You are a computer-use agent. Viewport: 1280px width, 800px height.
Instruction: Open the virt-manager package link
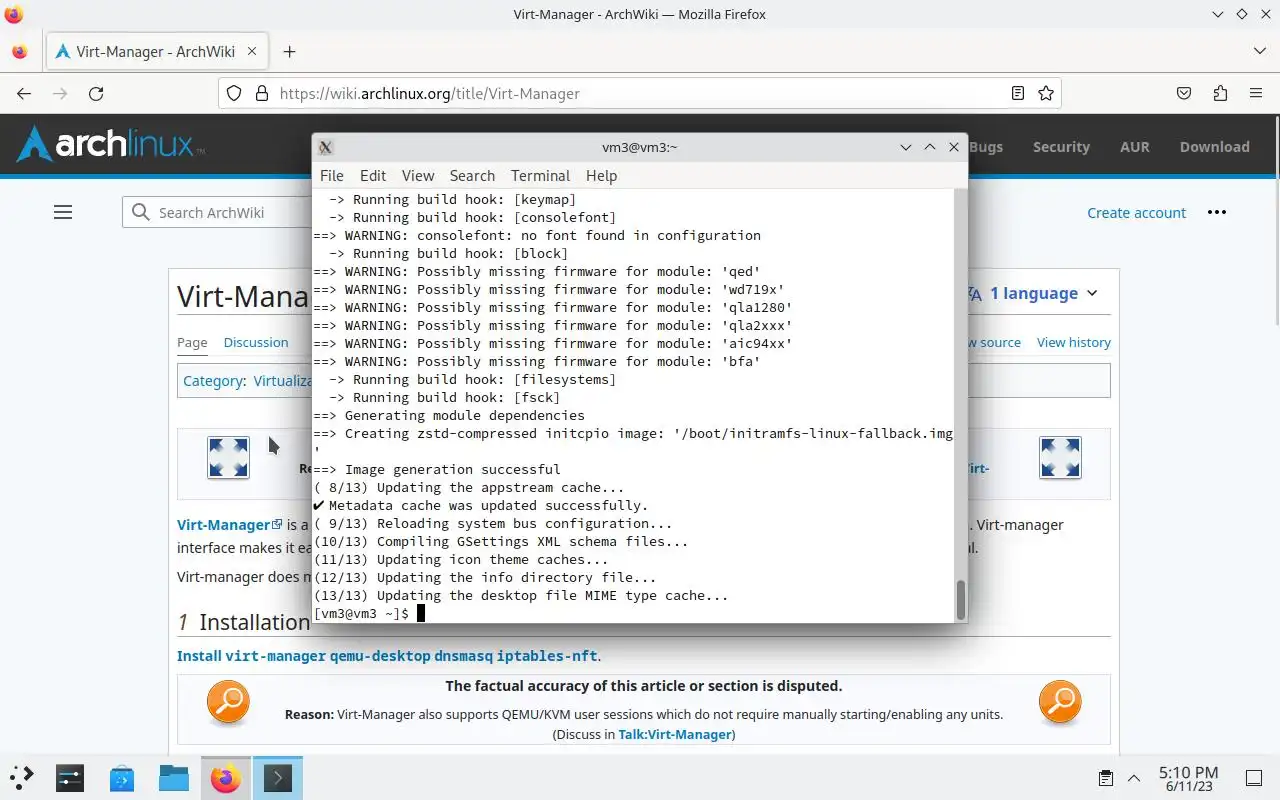276,656
